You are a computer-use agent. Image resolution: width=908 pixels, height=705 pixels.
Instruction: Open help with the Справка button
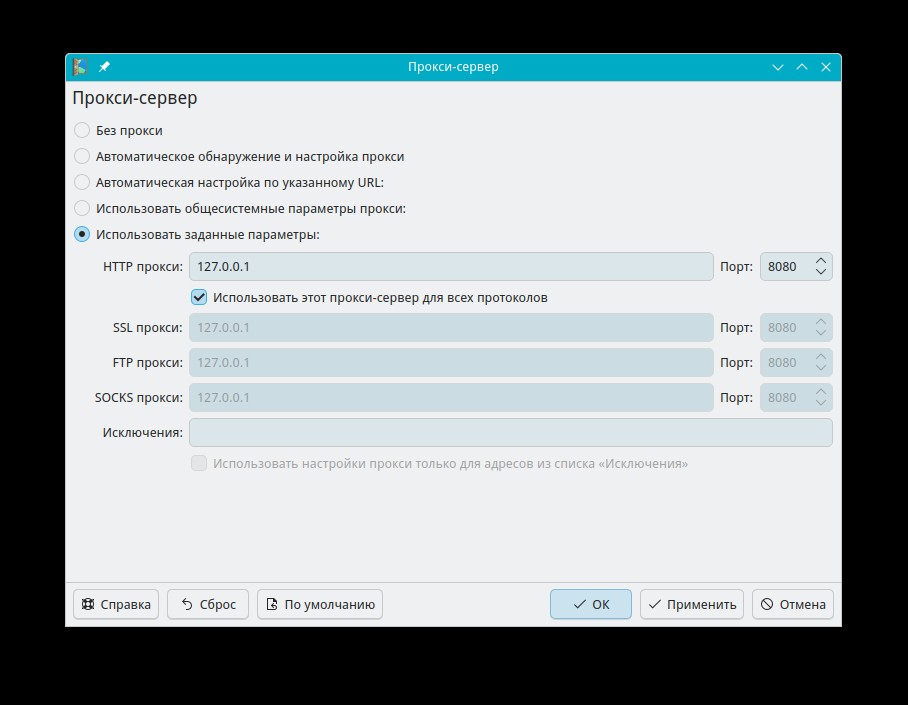point(116,604)
